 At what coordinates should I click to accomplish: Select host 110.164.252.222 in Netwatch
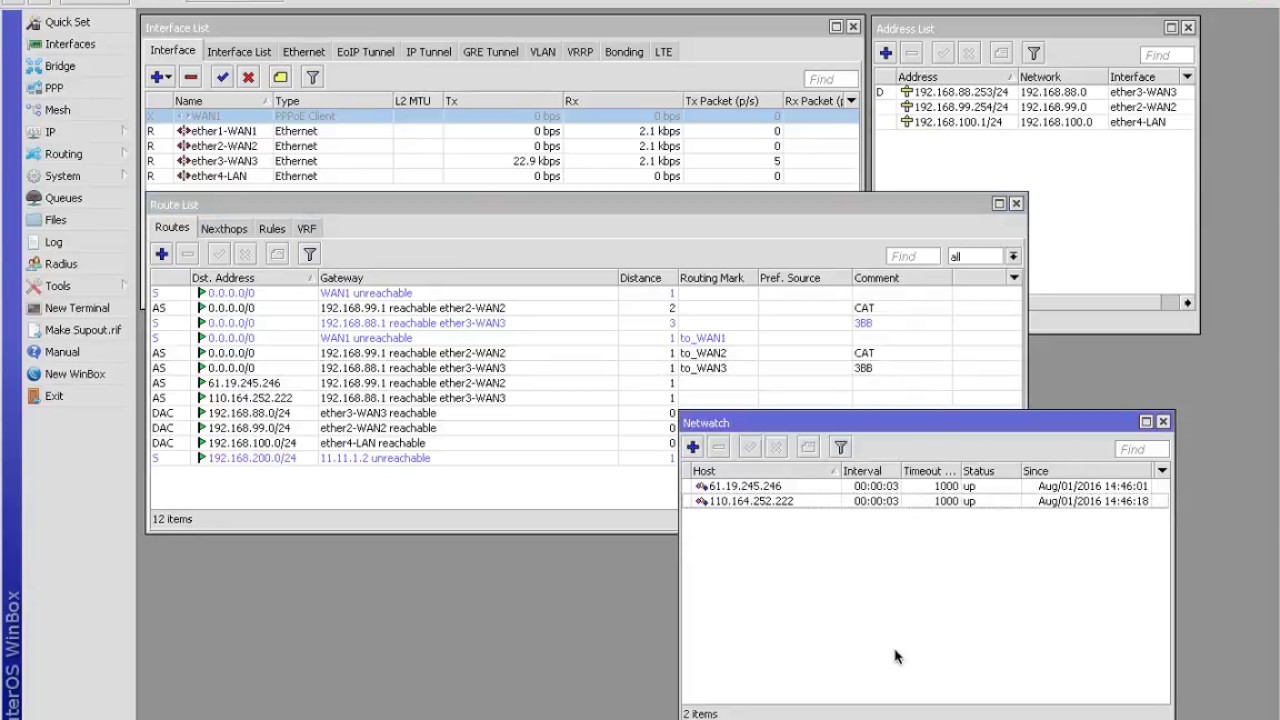click(926, 501)
